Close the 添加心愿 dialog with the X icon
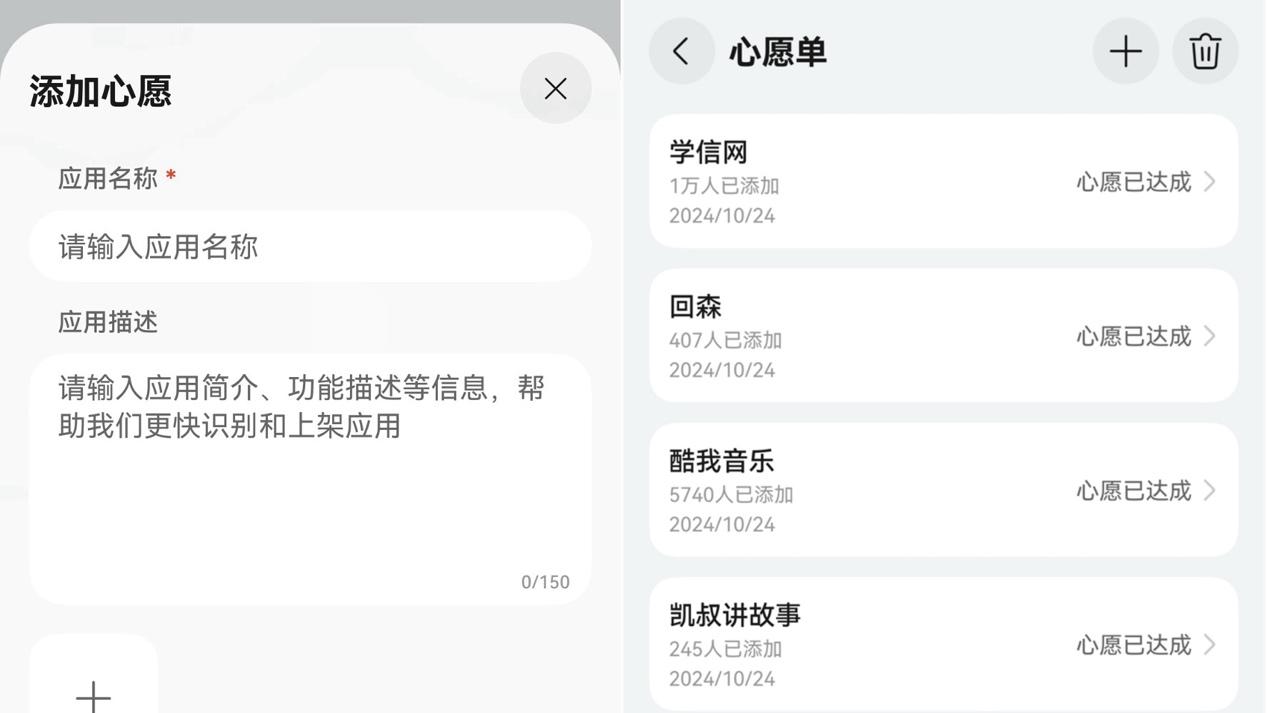 554,86
